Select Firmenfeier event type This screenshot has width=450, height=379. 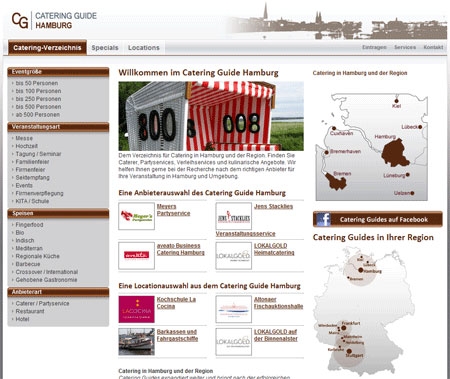point(30,170)
